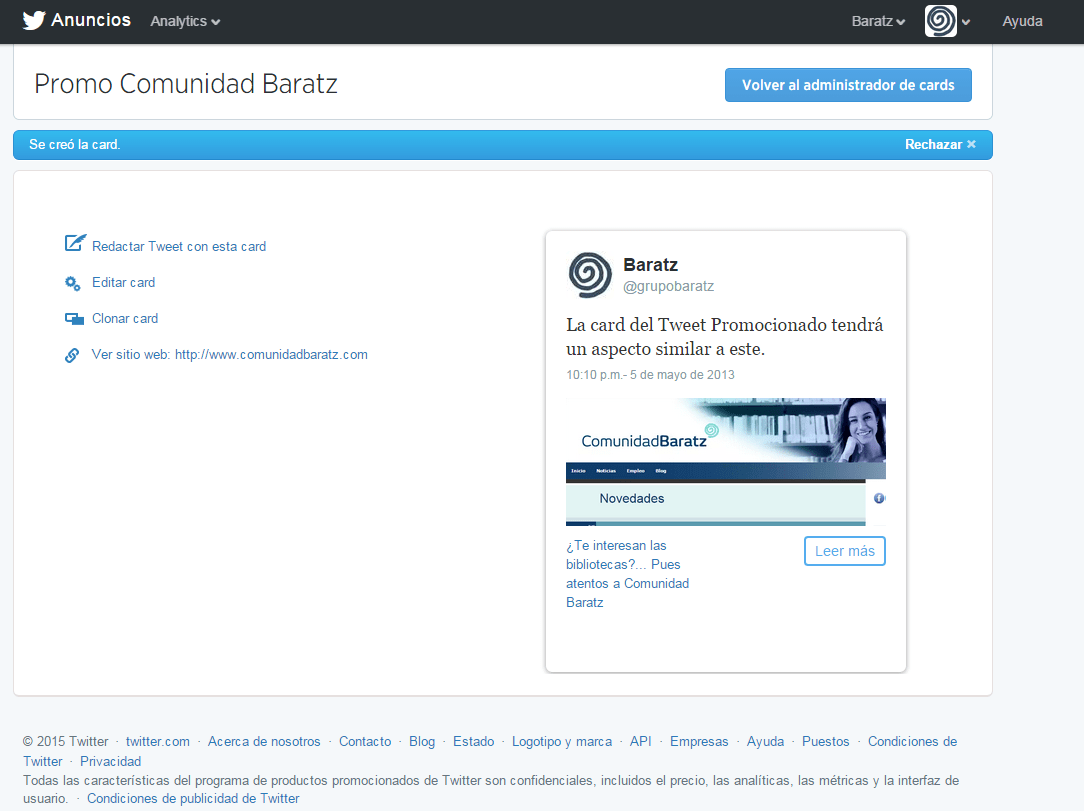The image size is (1084, 811).
Task: Click the Baratz spiral avatar in preview
Action: click(590, 274)
